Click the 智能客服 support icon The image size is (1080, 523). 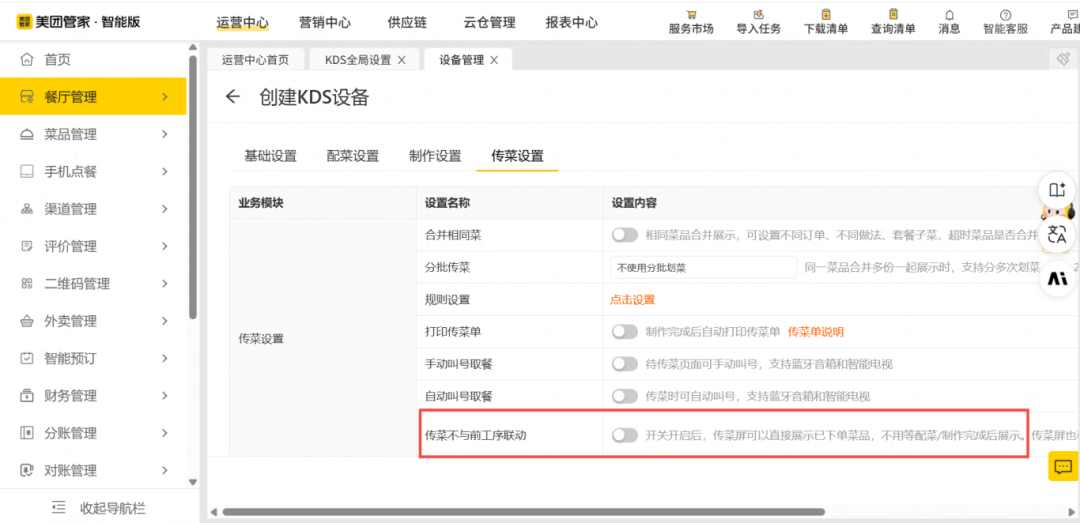point(1005,14)
